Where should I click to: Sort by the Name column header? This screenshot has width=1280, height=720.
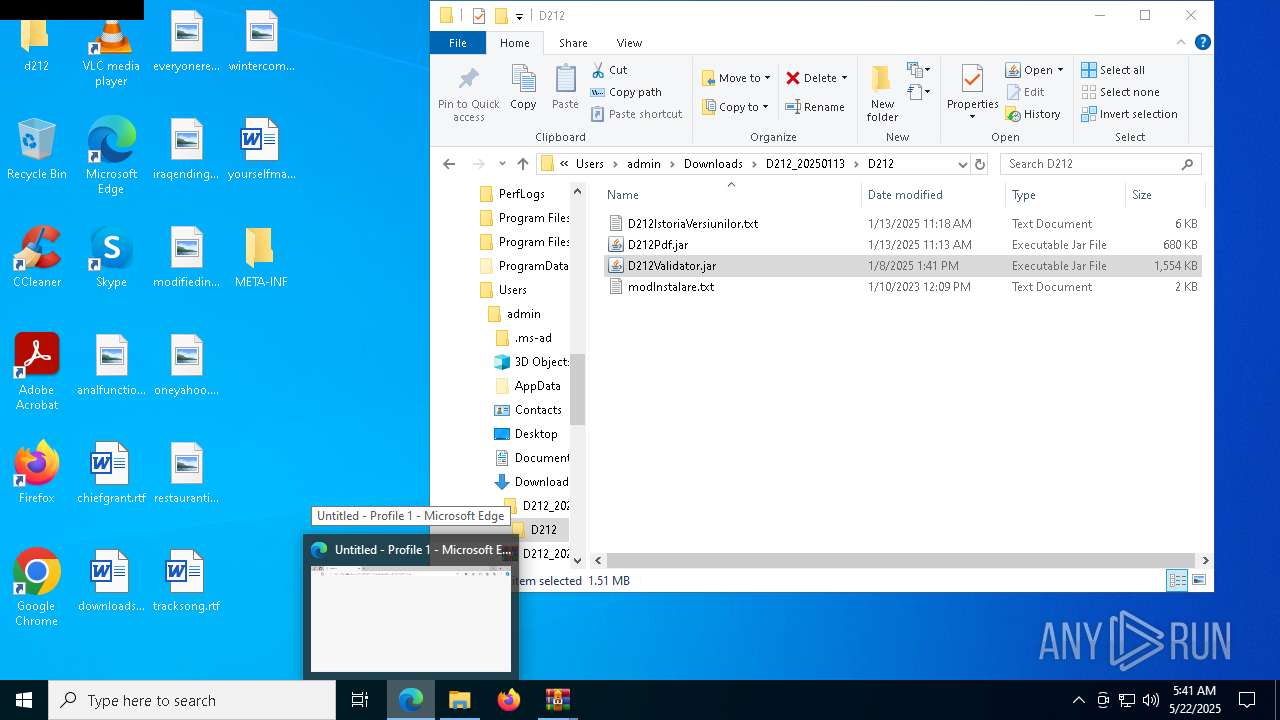pos(622,195)
